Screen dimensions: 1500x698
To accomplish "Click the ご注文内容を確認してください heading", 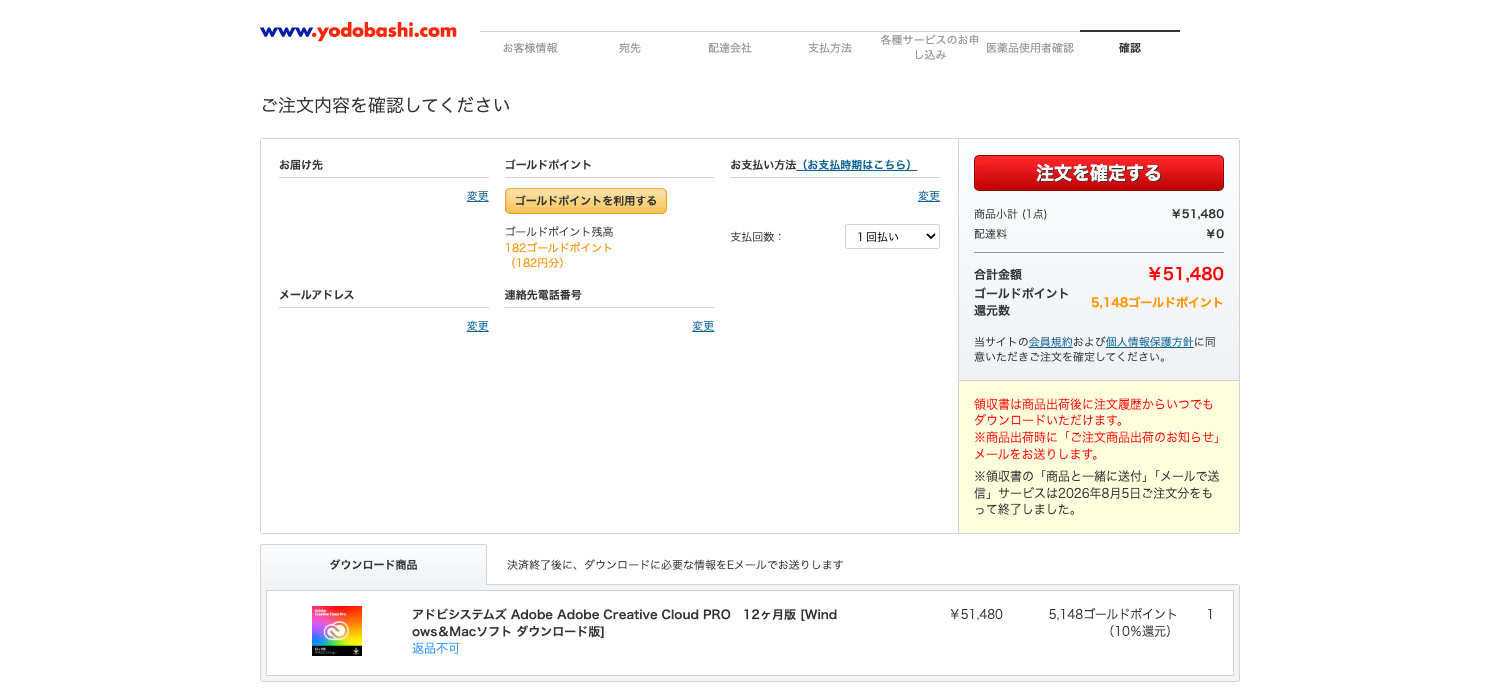I will click(385, 105).
